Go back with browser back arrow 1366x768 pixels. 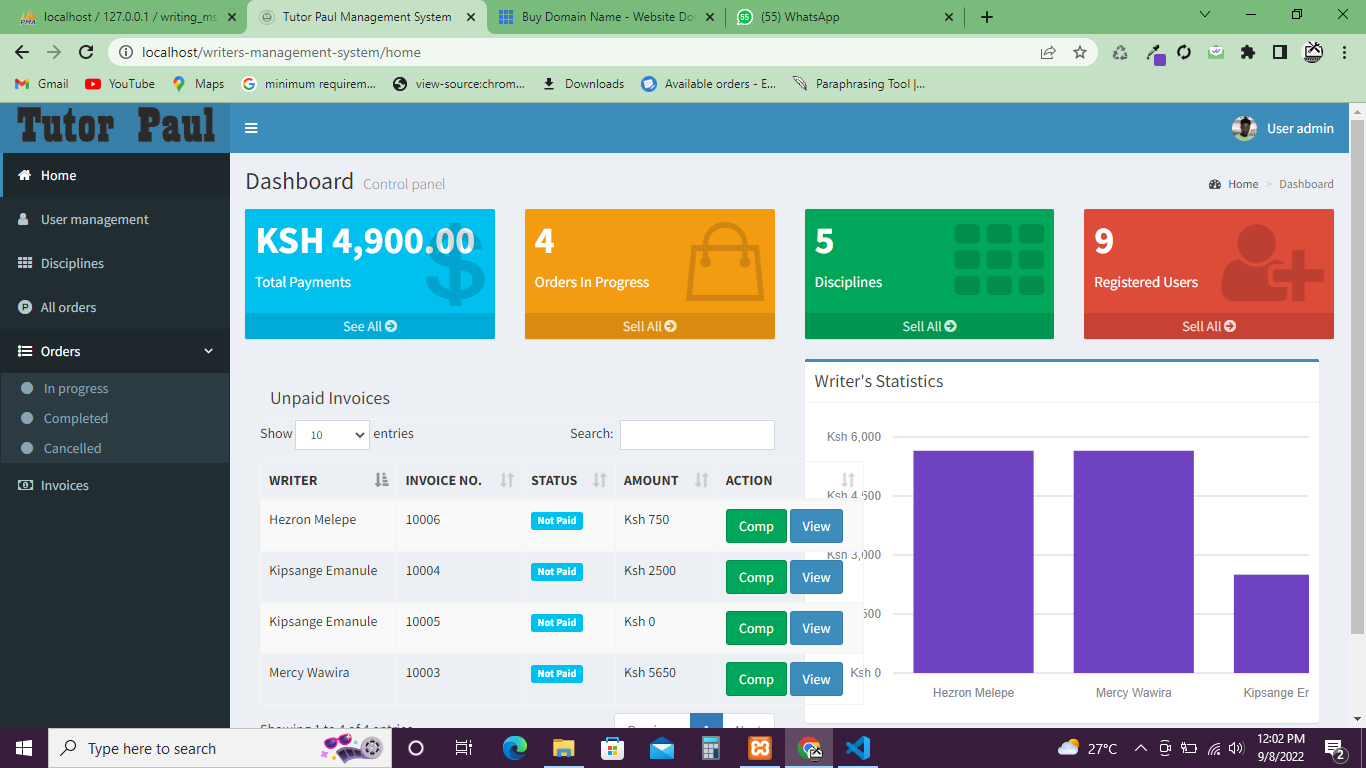[22, 52]
